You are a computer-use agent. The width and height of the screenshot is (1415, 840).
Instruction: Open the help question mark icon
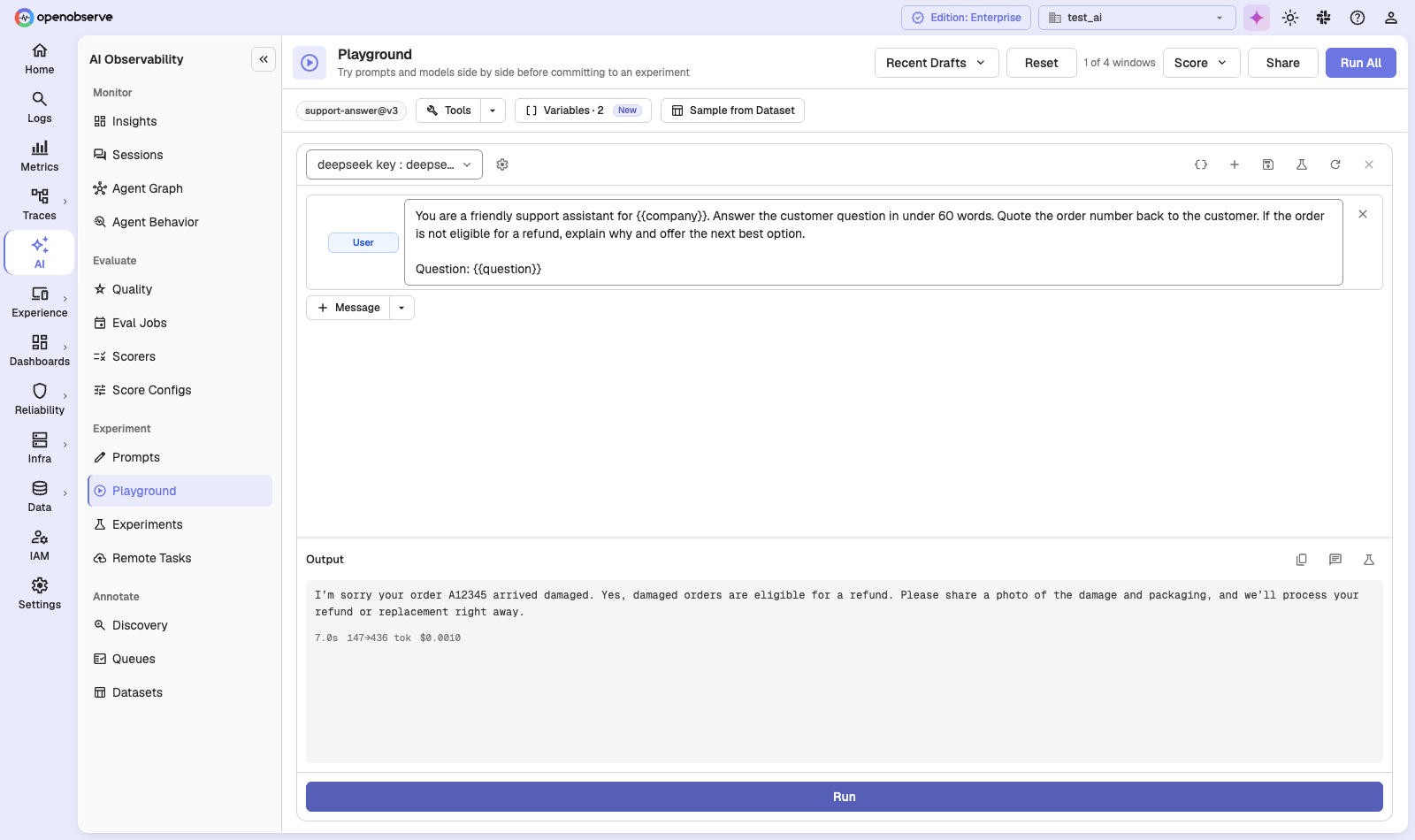(1358, 18)
